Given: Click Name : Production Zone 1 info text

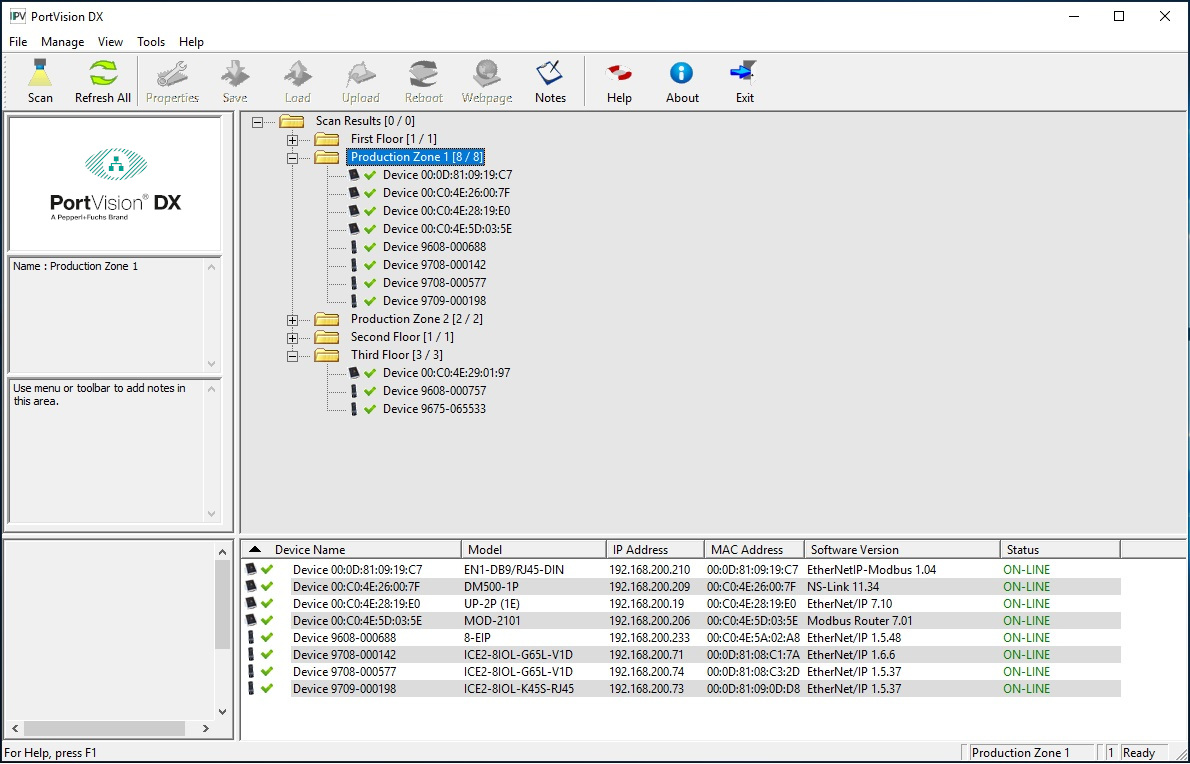Looking at the screenshot, I should click(75, 266).
